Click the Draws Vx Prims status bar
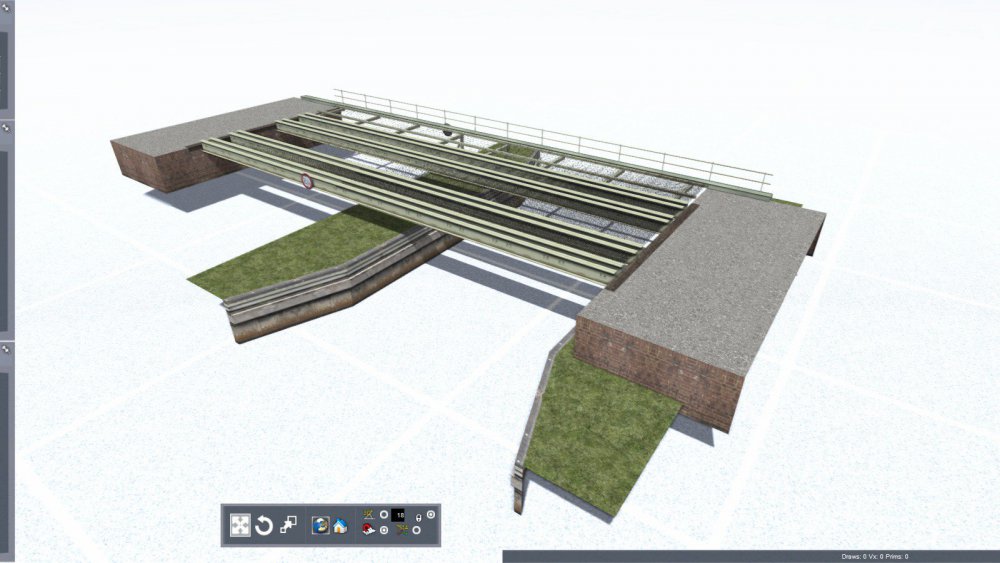Screen dimensions: 1000x563 coord(874,556)
